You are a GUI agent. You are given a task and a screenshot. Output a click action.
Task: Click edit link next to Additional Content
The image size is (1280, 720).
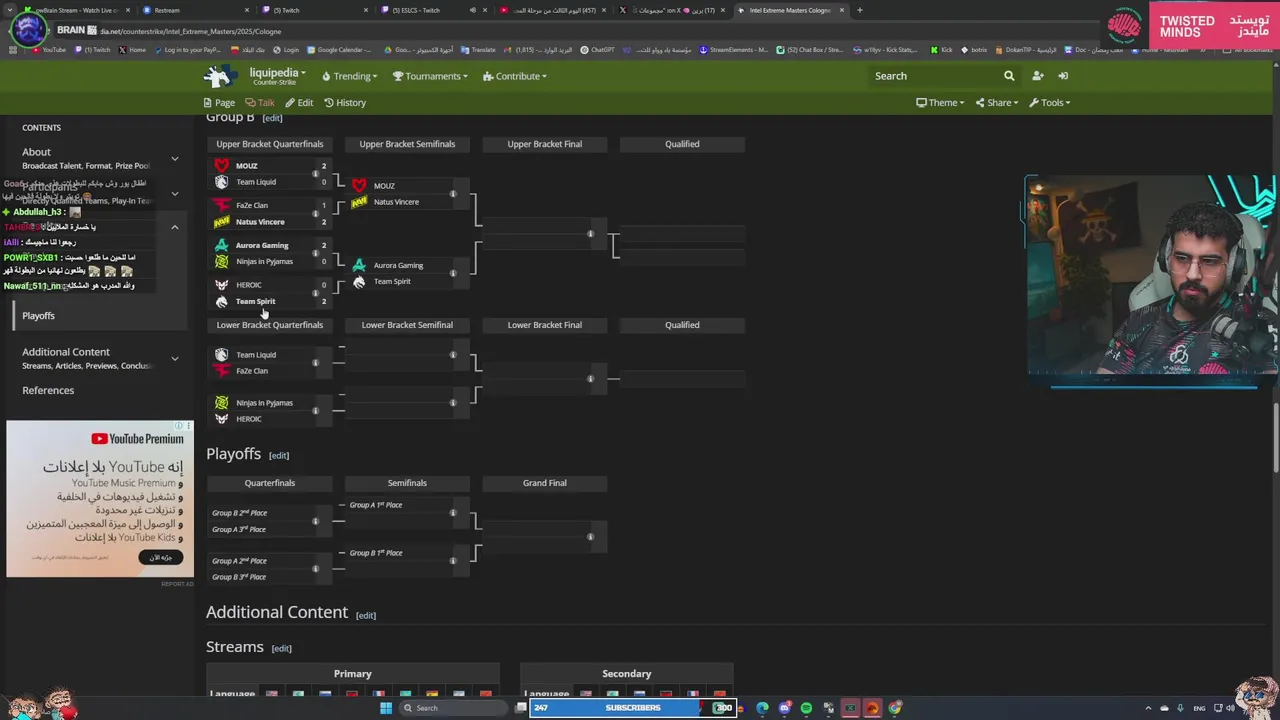(x=366, y=615)
